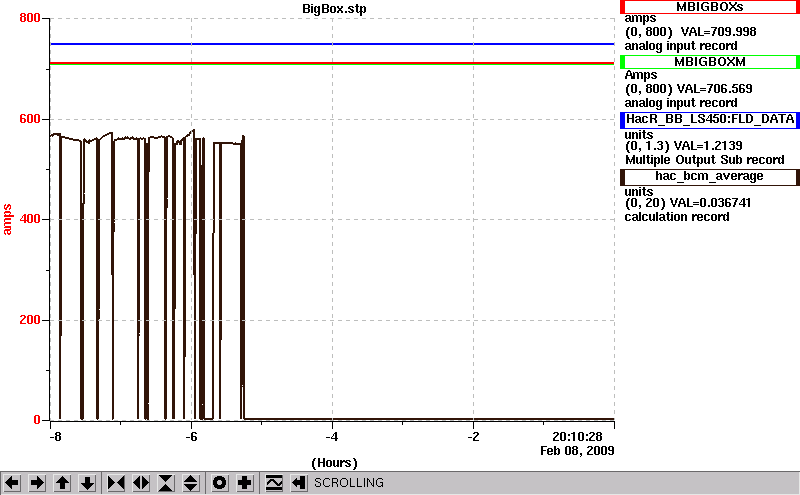Click the 'Multiple Output Sub record' text
Image resolution: width=800 pixels, height=495 pixels.
[705, 160]
